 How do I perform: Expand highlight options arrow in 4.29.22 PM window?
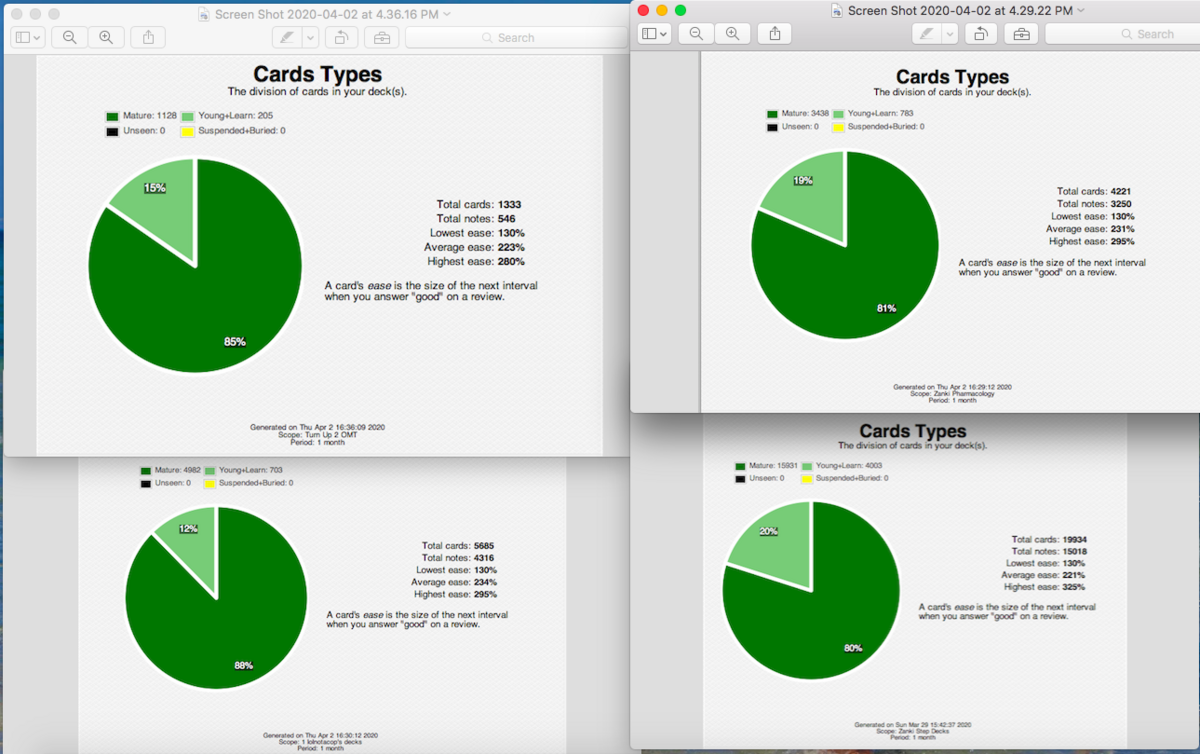pos(949,34)
